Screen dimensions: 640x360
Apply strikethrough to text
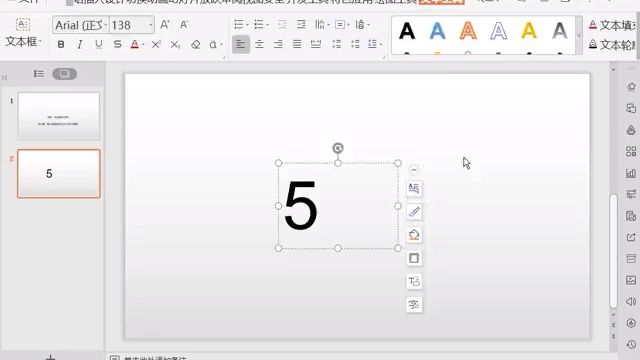pos(117,44)
